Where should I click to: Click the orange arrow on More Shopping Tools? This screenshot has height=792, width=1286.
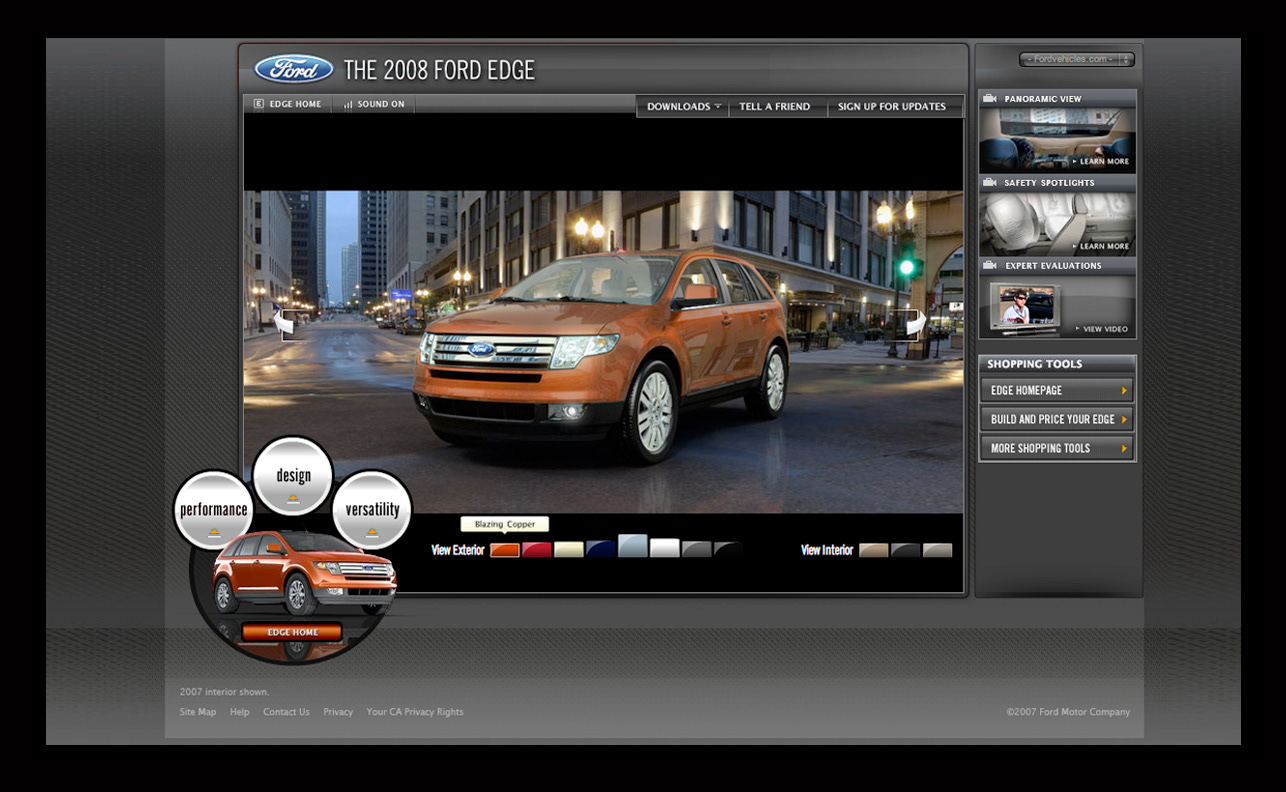click(1124, 449)
